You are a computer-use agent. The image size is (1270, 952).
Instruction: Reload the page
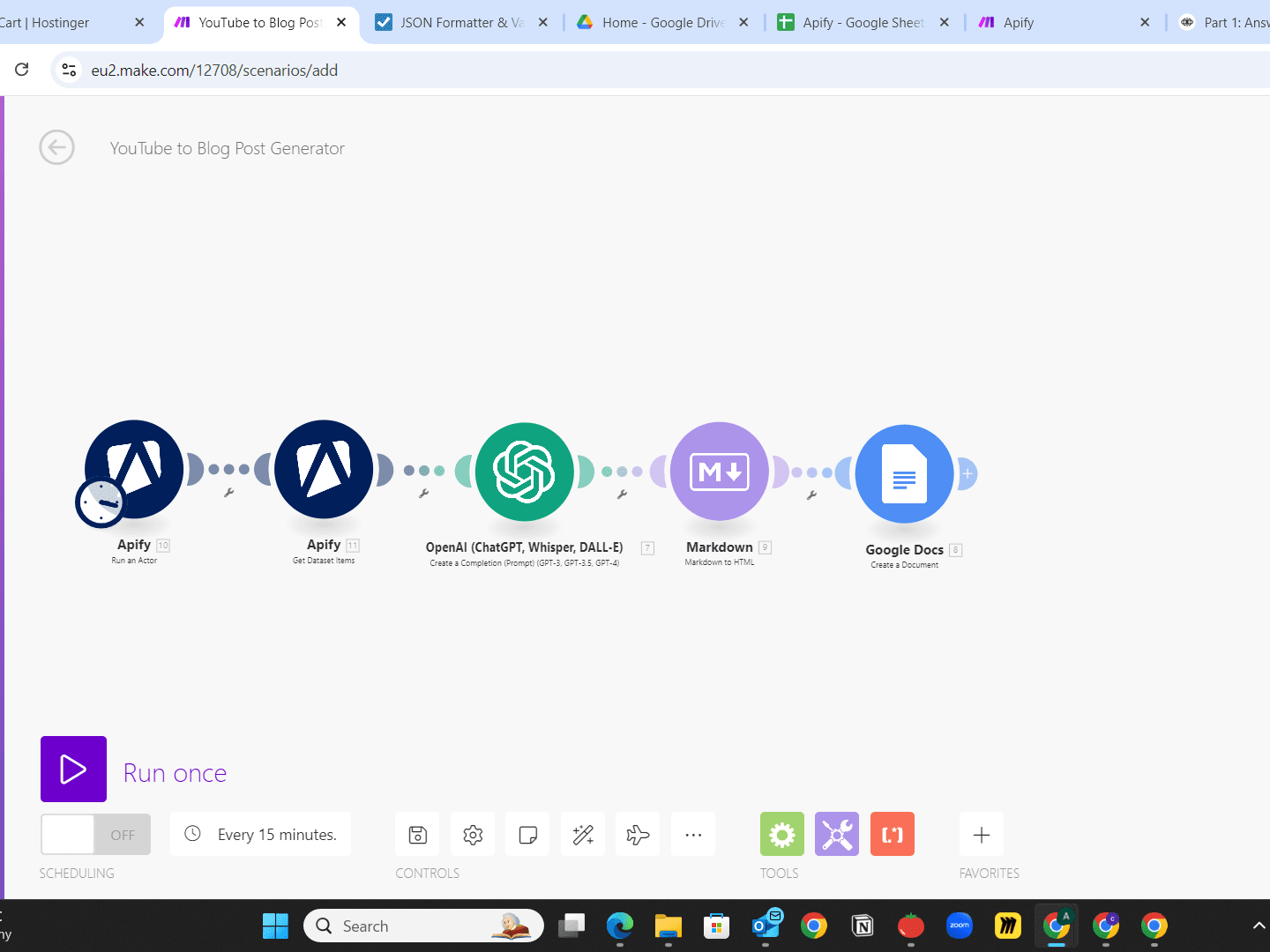pos(22,70)
